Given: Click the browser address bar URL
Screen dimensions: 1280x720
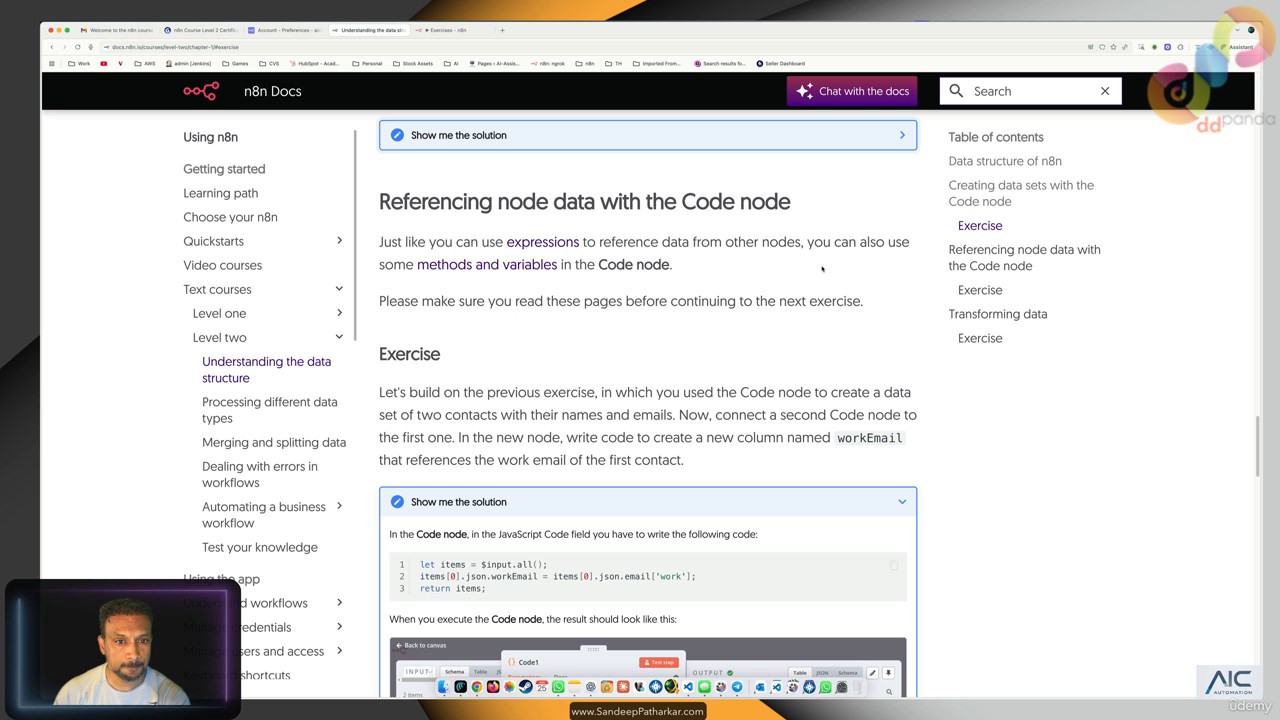Looking at the screenshot, I should point(175,47).
